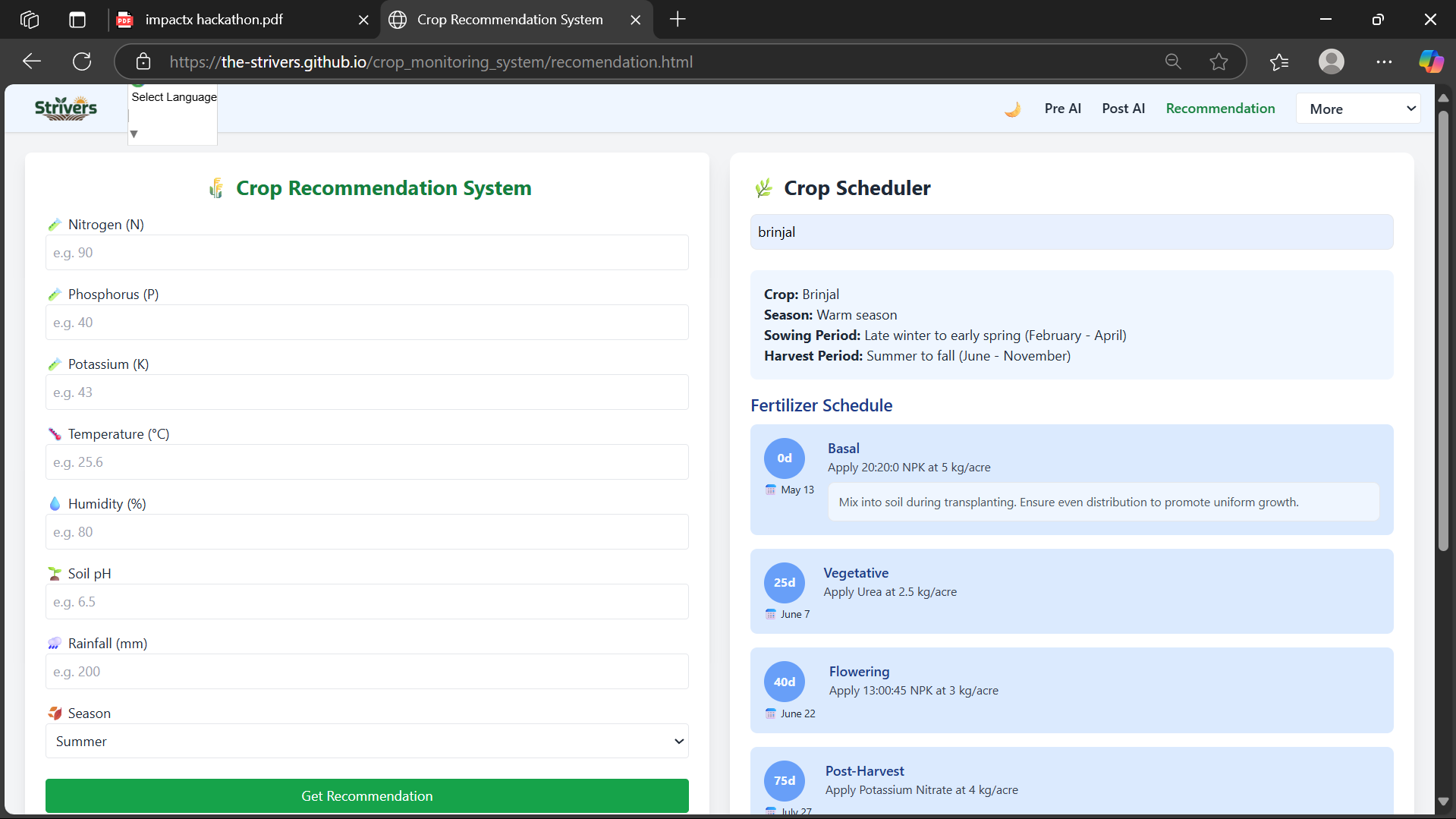Click the Strivers logo
This screenshot has width=1456, height=819.
(65, 108)
